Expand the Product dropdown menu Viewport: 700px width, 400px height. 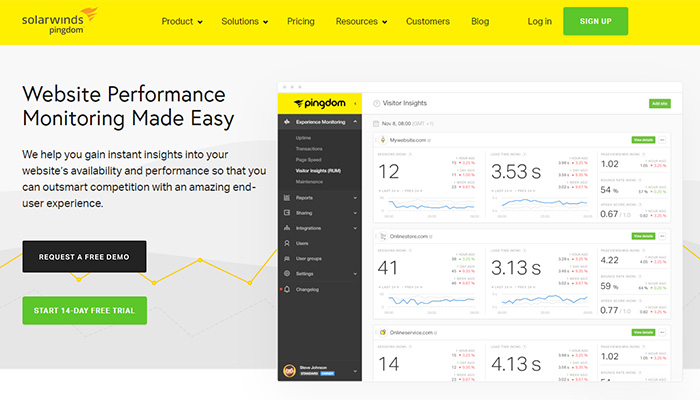tap(182, 21)
